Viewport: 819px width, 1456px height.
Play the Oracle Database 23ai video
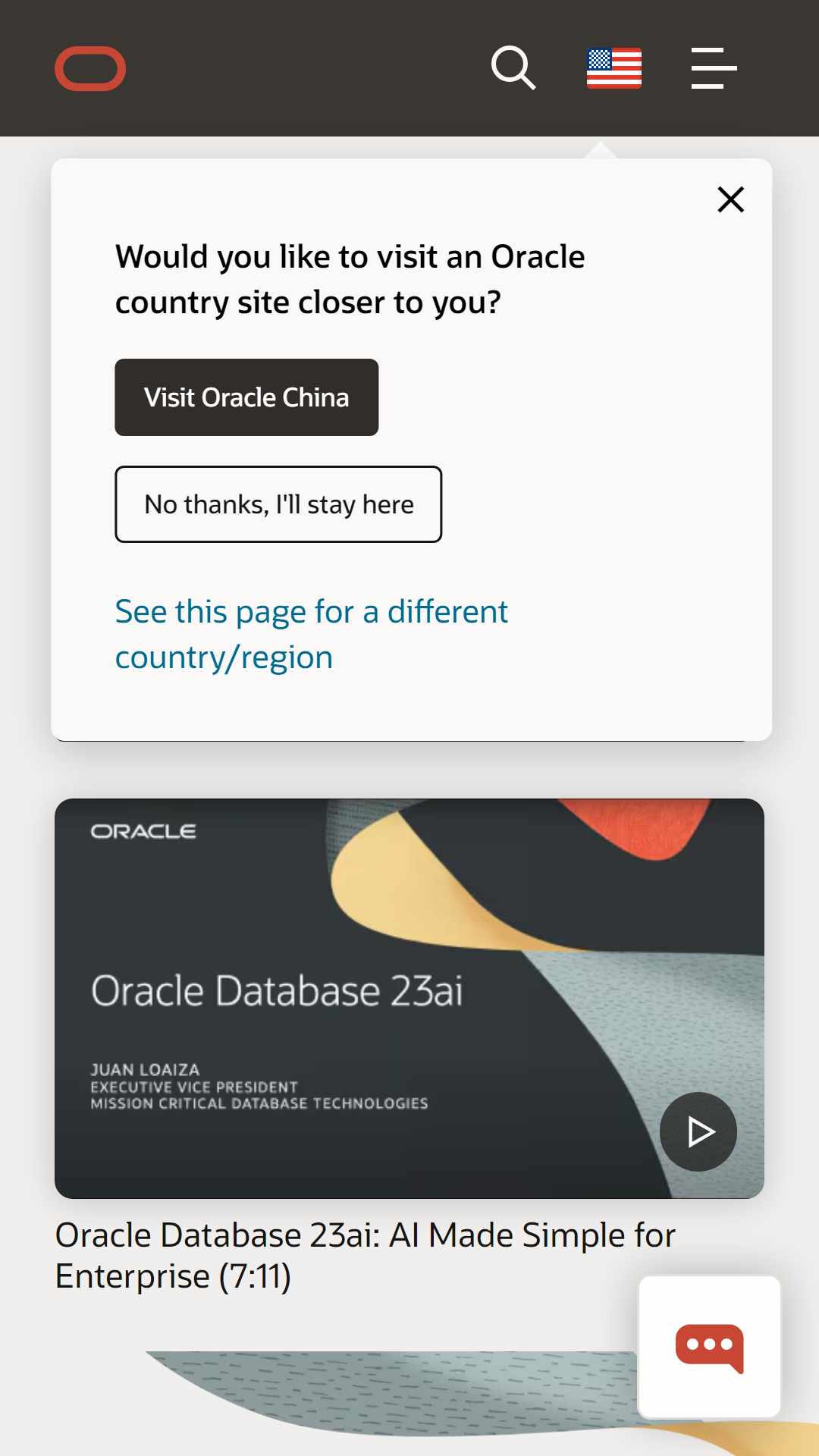[698, 1131]
